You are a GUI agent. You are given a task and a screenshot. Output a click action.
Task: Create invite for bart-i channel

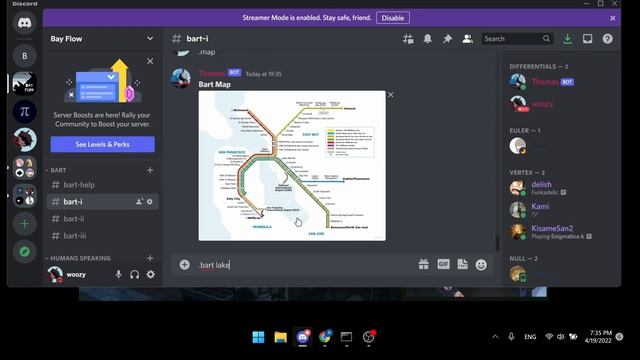tap(139, 202)
